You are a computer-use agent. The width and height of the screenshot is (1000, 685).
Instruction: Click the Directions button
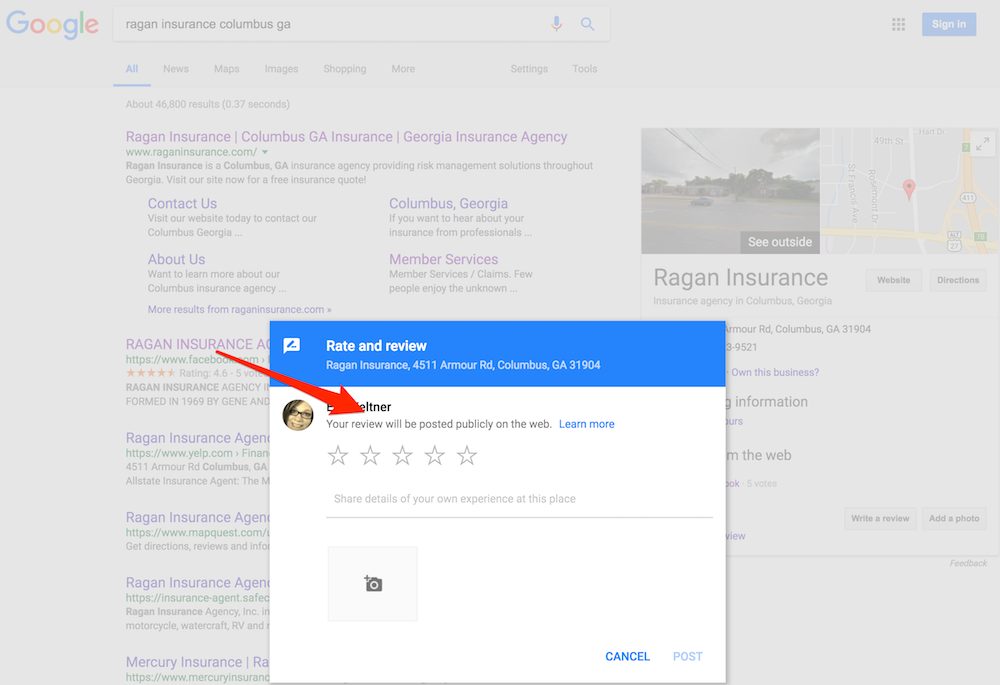click(x=958, y=280)
